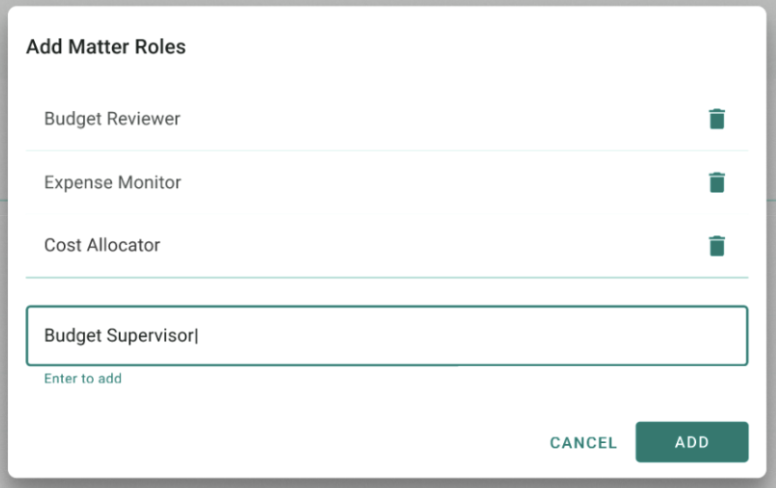Click the ADD button
Image resolution: width=776 pixels, height=488 pixels.
click(x=692, y=442)
